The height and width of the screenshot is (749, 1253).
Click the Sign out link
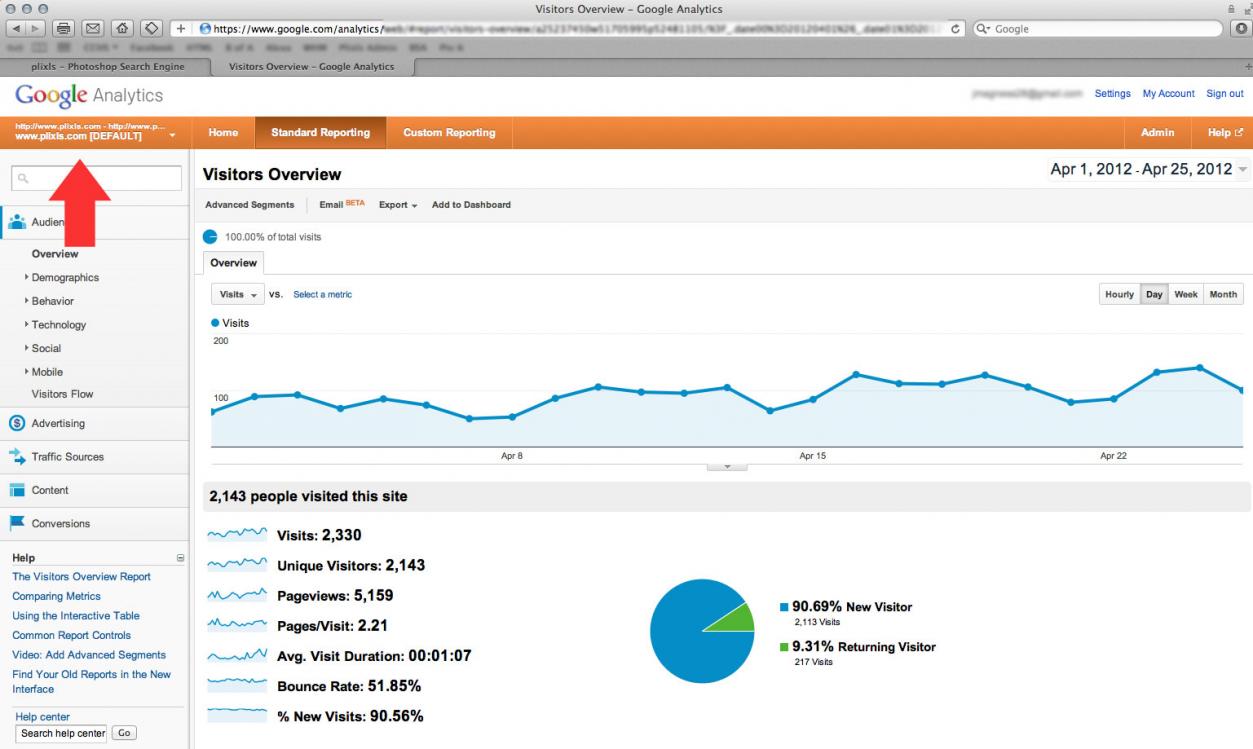[1225, 94]
